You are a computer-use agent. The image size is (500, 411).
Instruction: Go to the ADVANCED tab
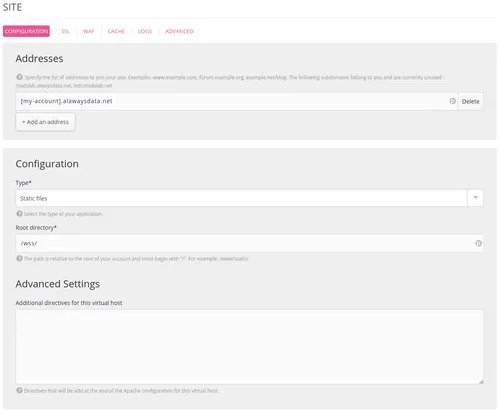click(179, 31)
